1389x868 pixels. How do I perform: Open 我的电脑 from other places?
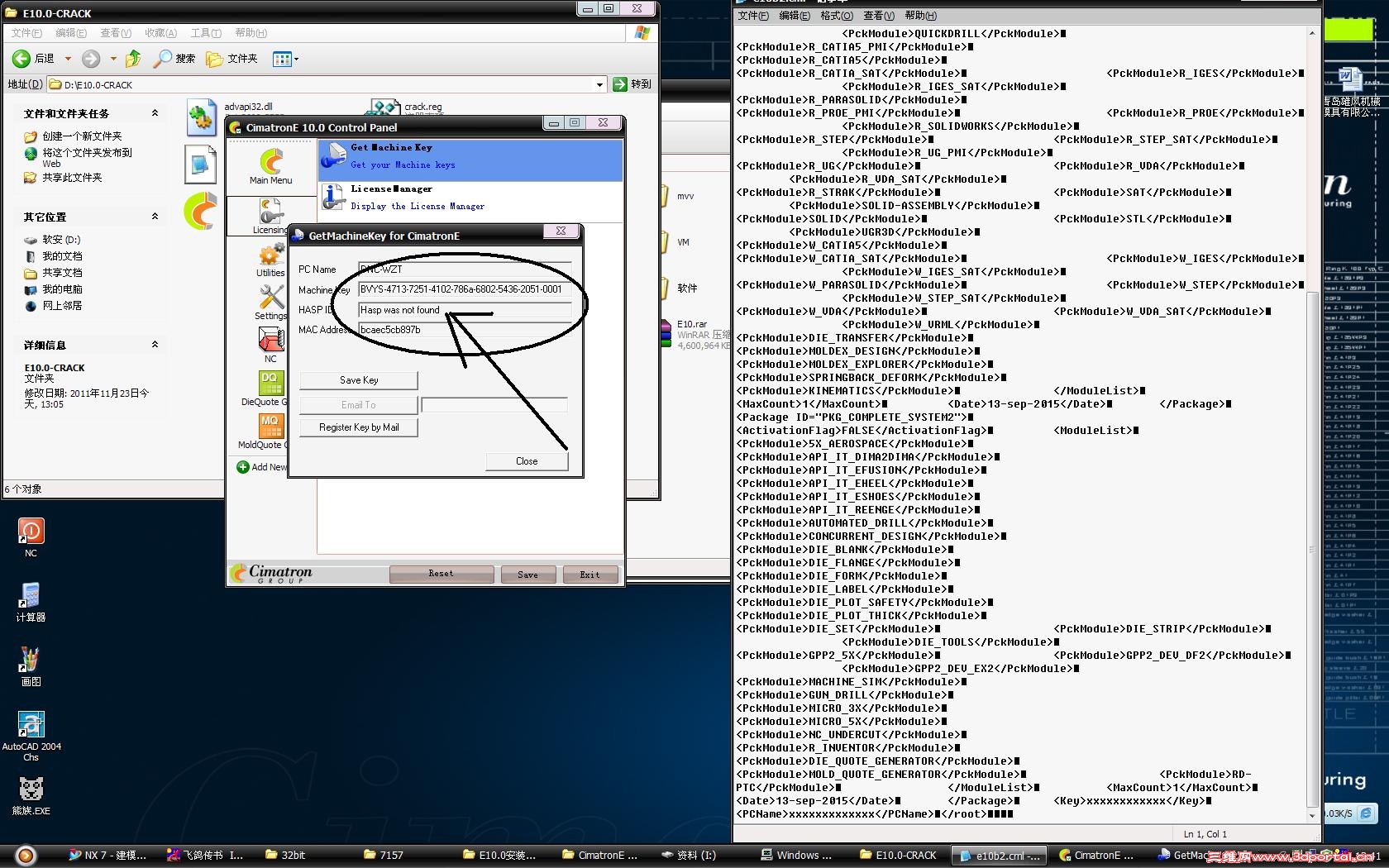[x=62, y=289]
